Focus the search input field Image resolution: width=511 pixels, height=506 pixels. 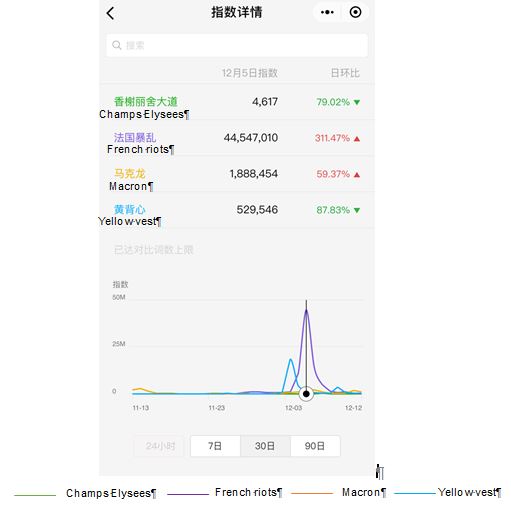pos(237,45)
